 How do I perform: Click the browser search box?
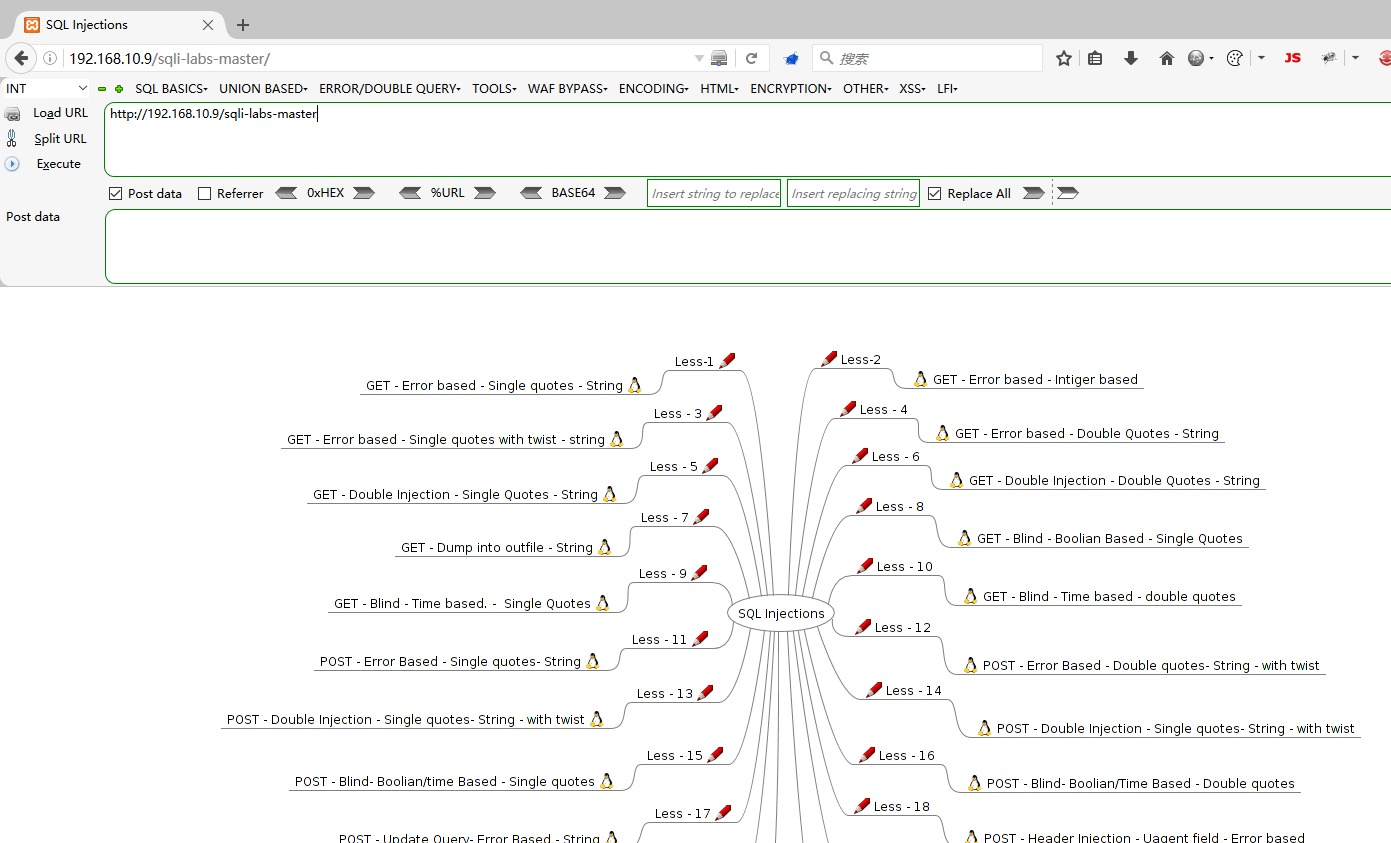pyautogui.click(x=927, y=58)
